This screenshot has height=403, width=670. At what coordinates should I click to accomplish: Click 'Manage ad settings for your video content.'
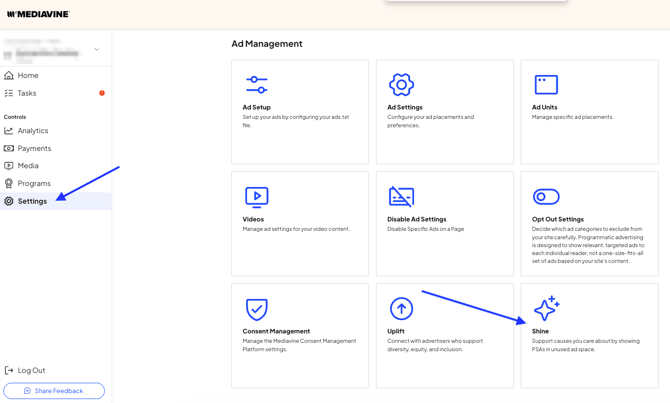click(296, 229)
